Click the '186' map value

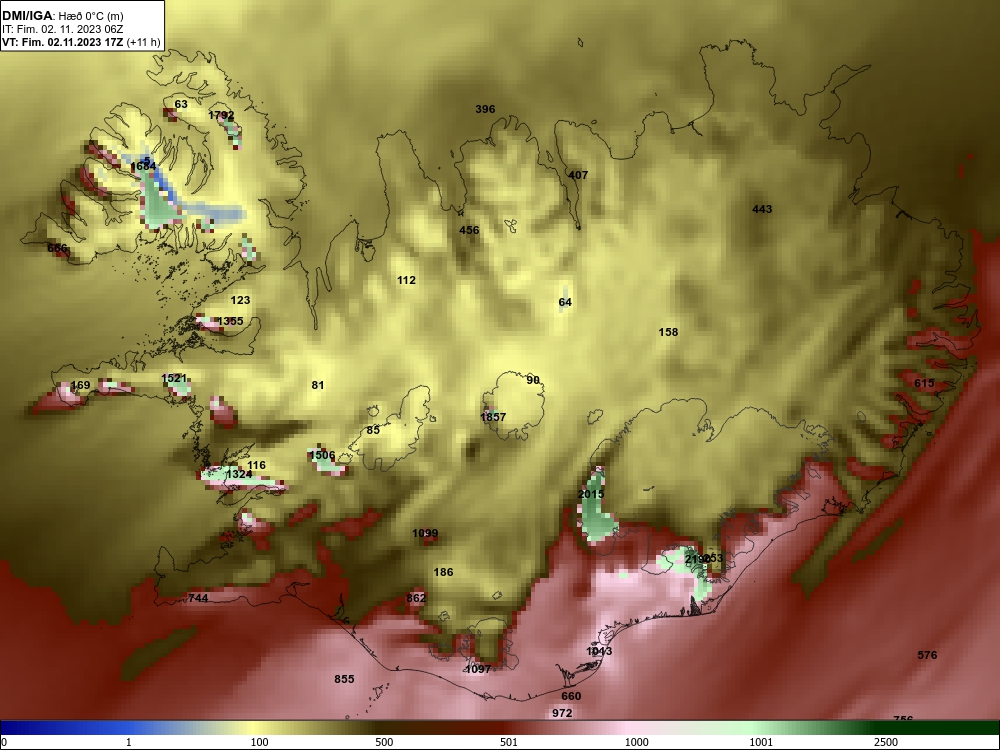(443, 572)
